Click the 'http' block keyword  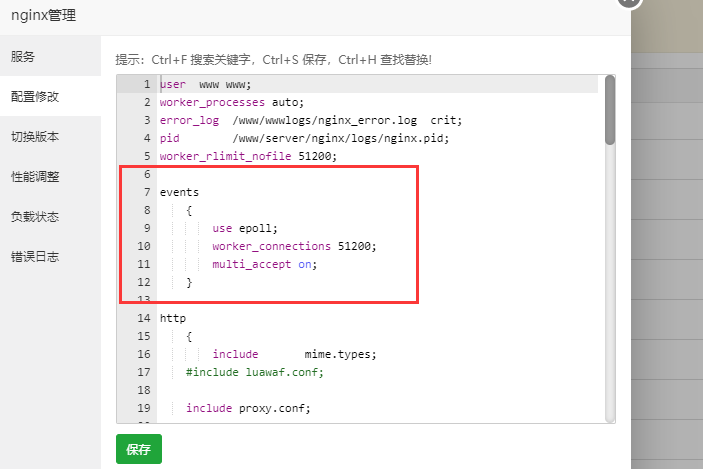point(173,318)
